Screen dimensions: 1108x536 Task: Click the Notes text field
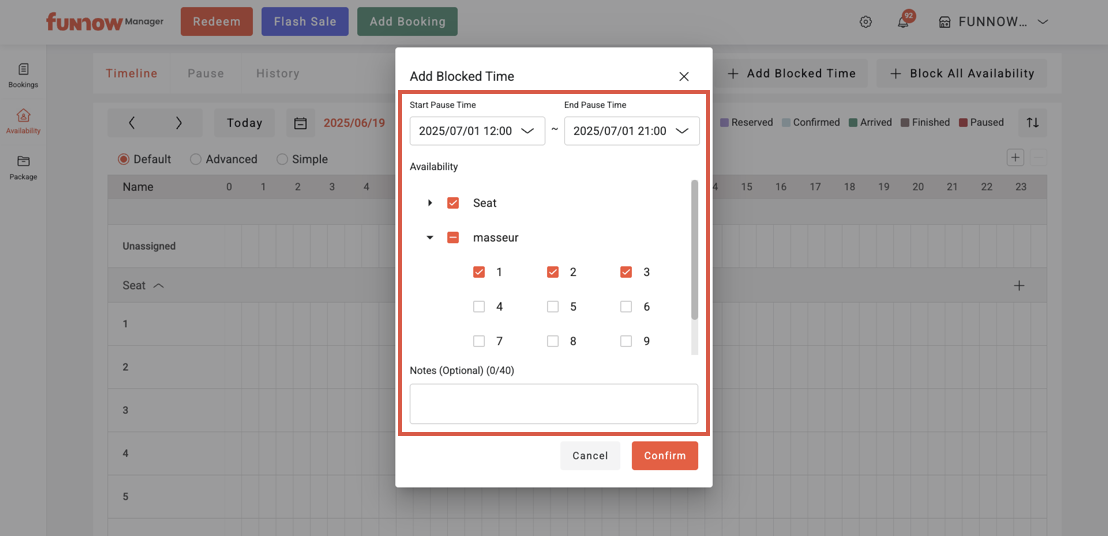(x=553, y=404)
